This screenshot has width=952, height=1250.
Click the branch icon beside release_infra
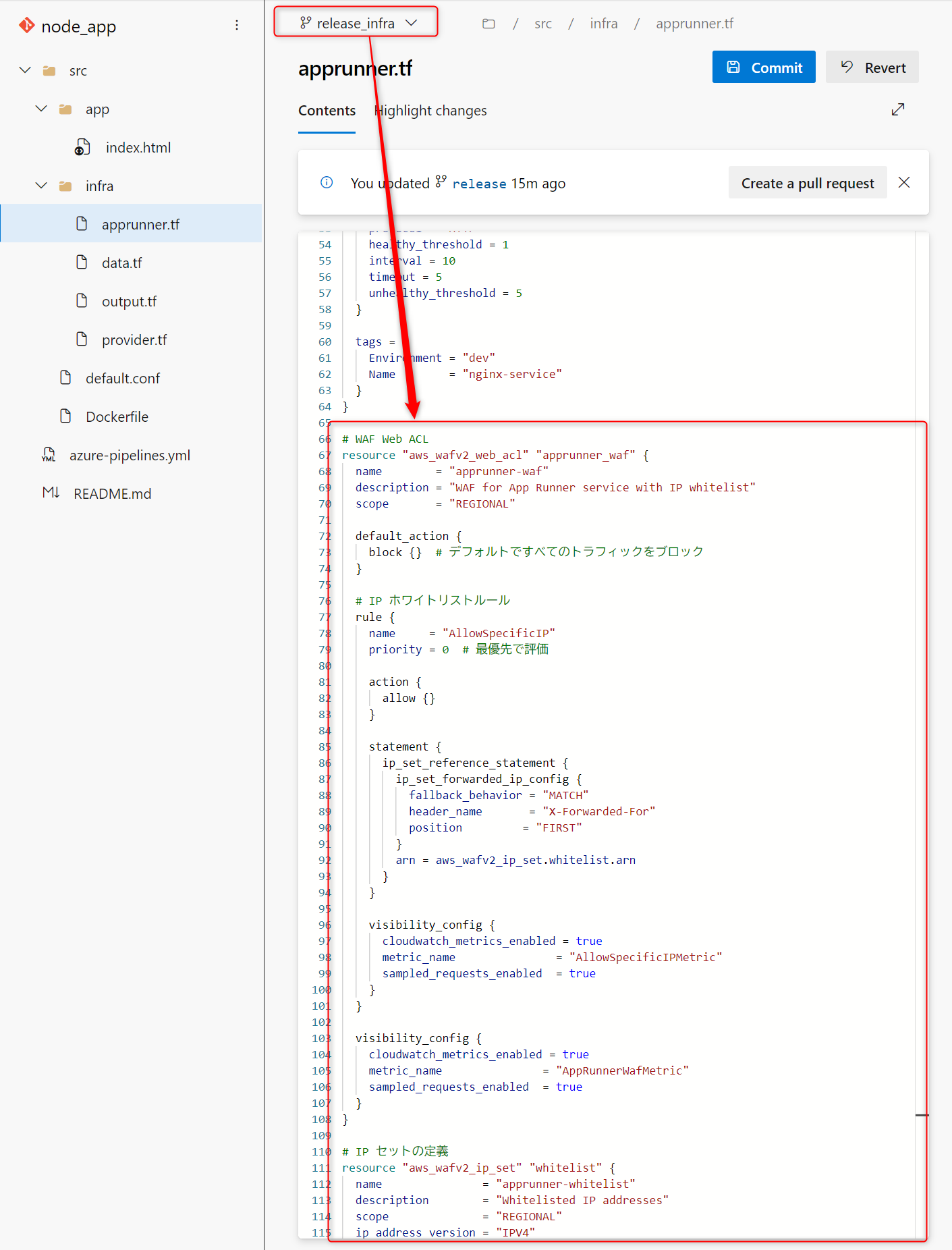click(x=306, y=23)
